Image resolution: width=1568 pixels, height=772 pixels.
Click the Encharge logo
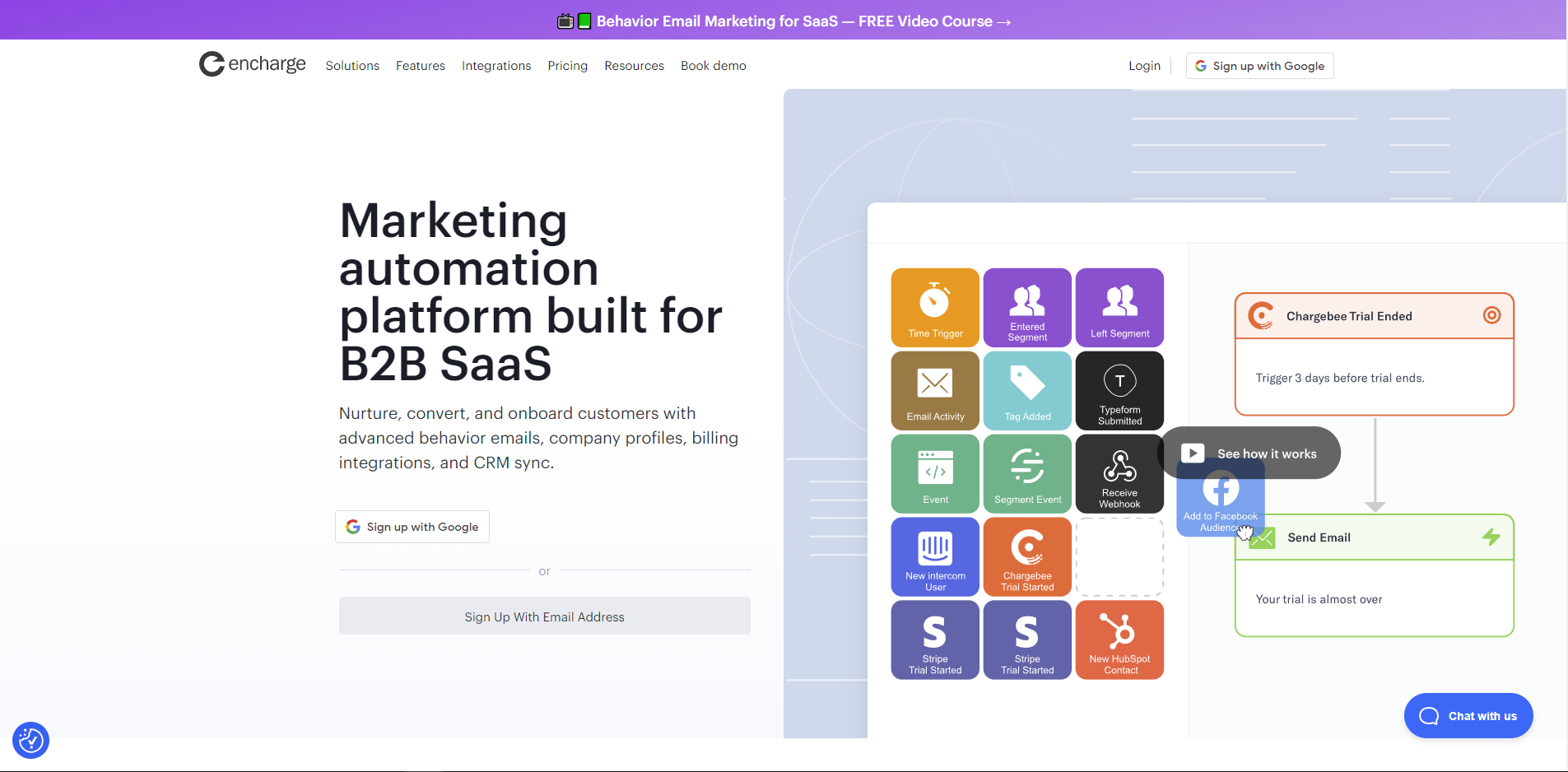coord(252,64)
